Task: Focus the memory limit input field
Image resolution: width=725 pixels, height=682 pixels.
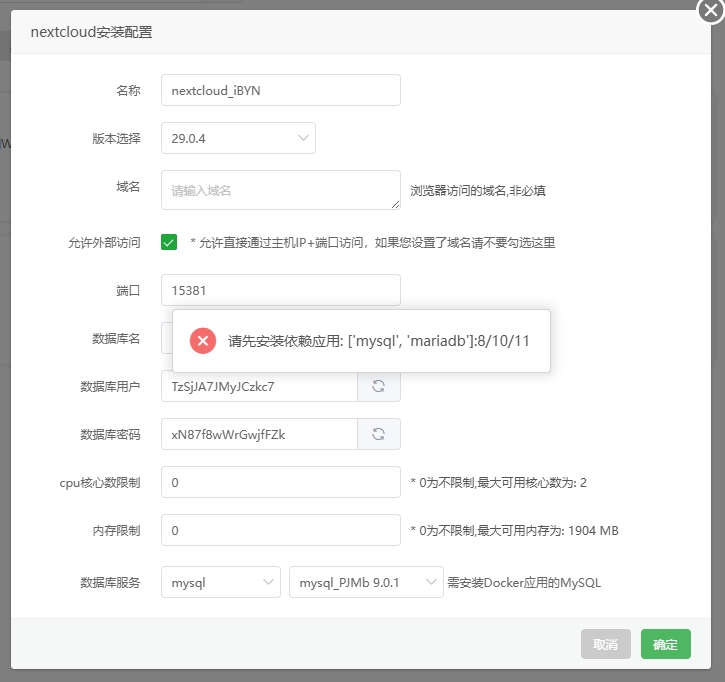Action: (x=281, y=530)
